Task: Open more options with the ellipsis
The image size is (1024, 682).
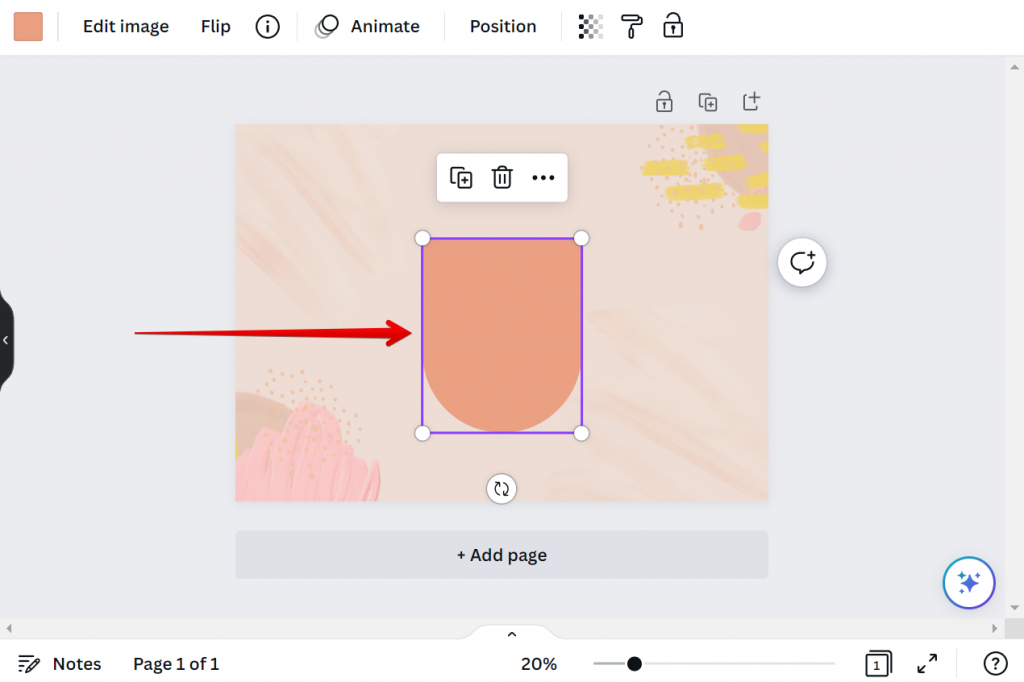Action: tap(543, 177)
